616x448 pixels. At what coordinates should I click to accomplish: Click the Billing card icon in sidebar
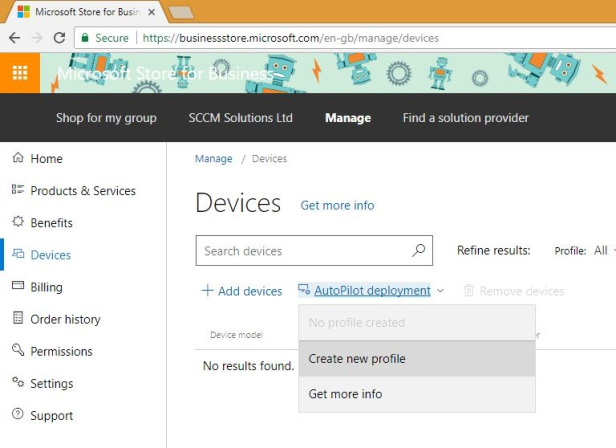point(17,287)
